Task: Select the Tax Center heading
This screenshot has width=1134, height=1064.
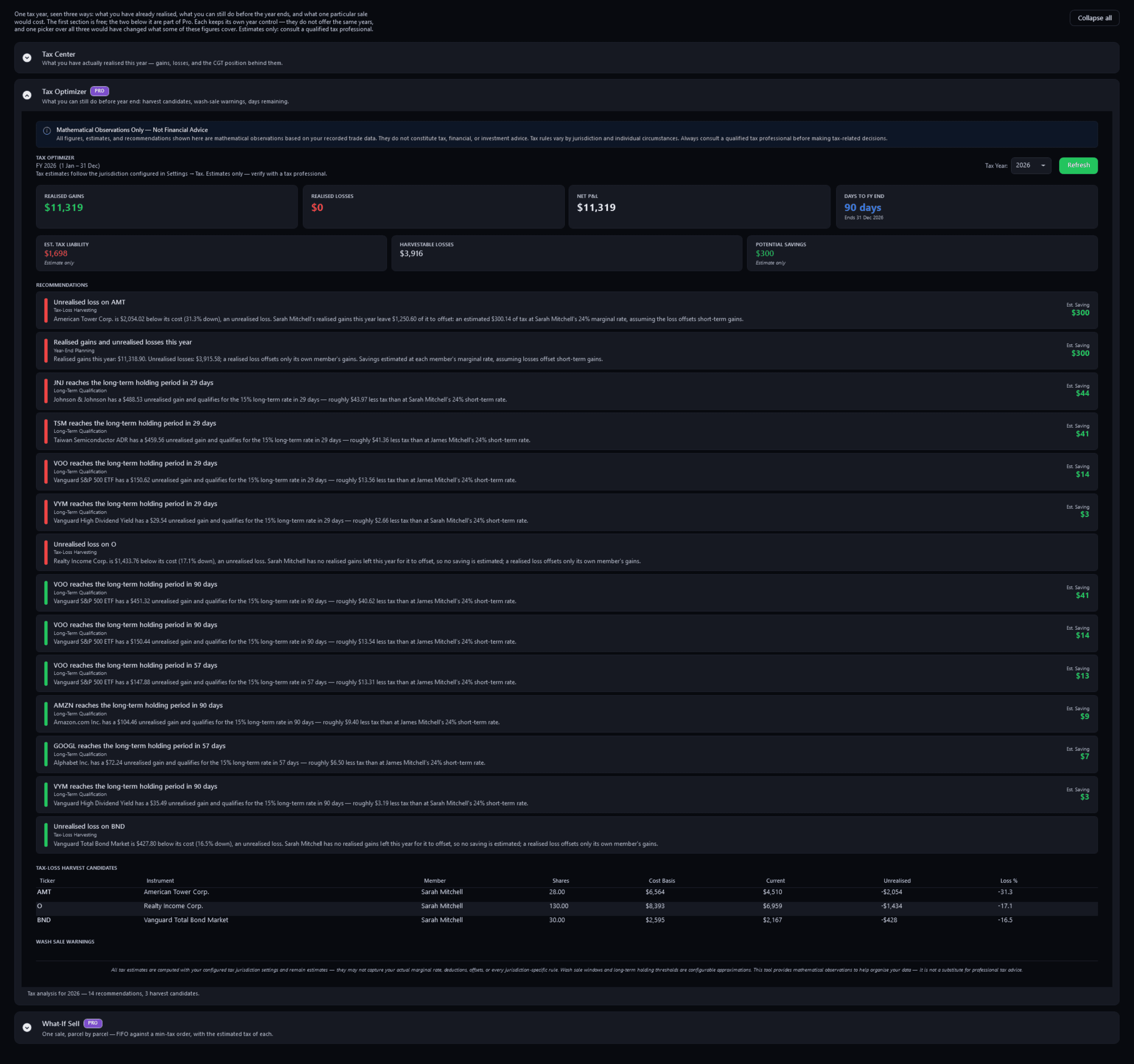Action: [x=58, y=54]
